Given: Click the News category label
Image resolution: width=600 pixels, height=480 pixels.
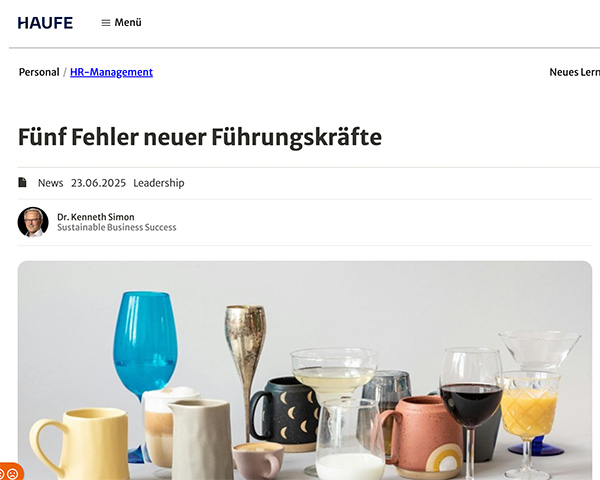Looking at the screenshot, I should tap(51, 183).
